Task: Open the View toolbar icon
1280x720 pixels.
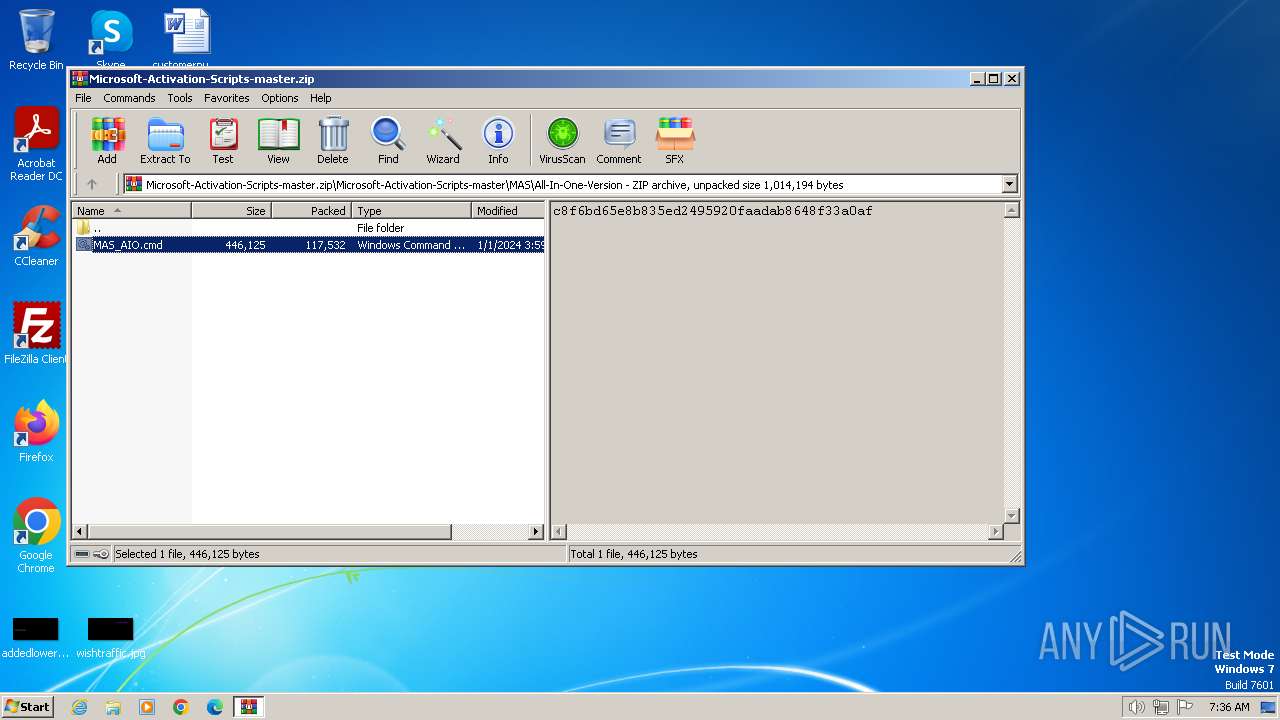Action: tap(278, 141)
